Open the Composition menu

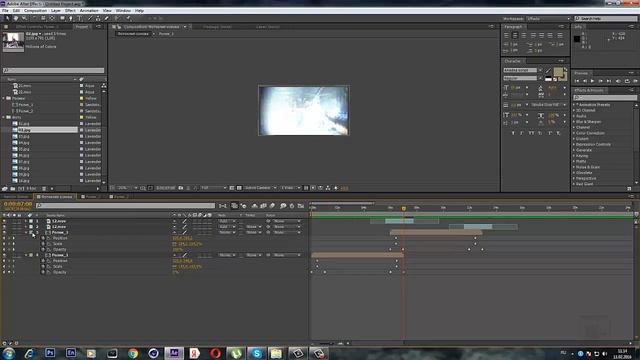click(36, 11)
